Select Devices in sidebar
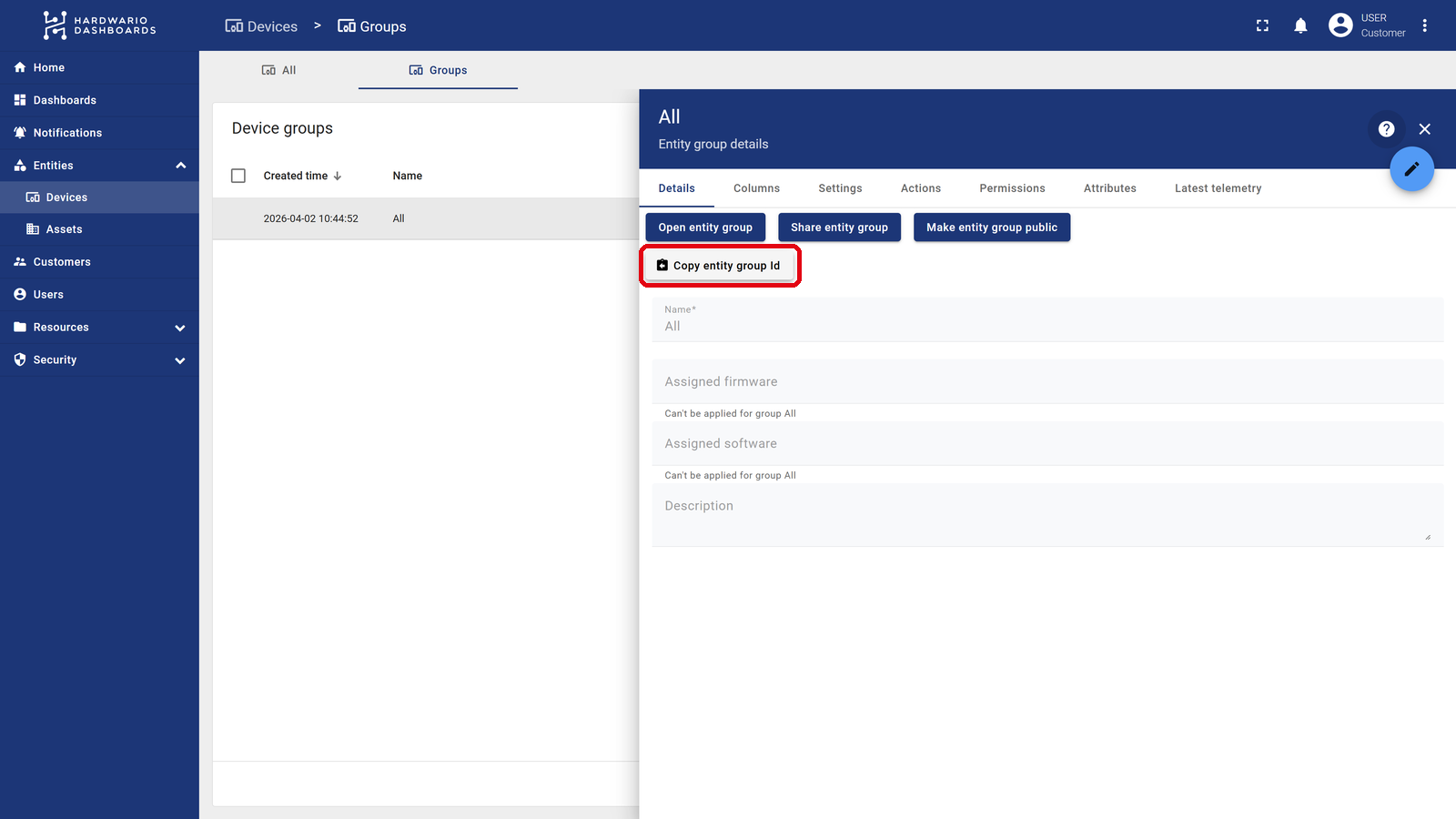The image size is (1456, 819). [99, 197]
